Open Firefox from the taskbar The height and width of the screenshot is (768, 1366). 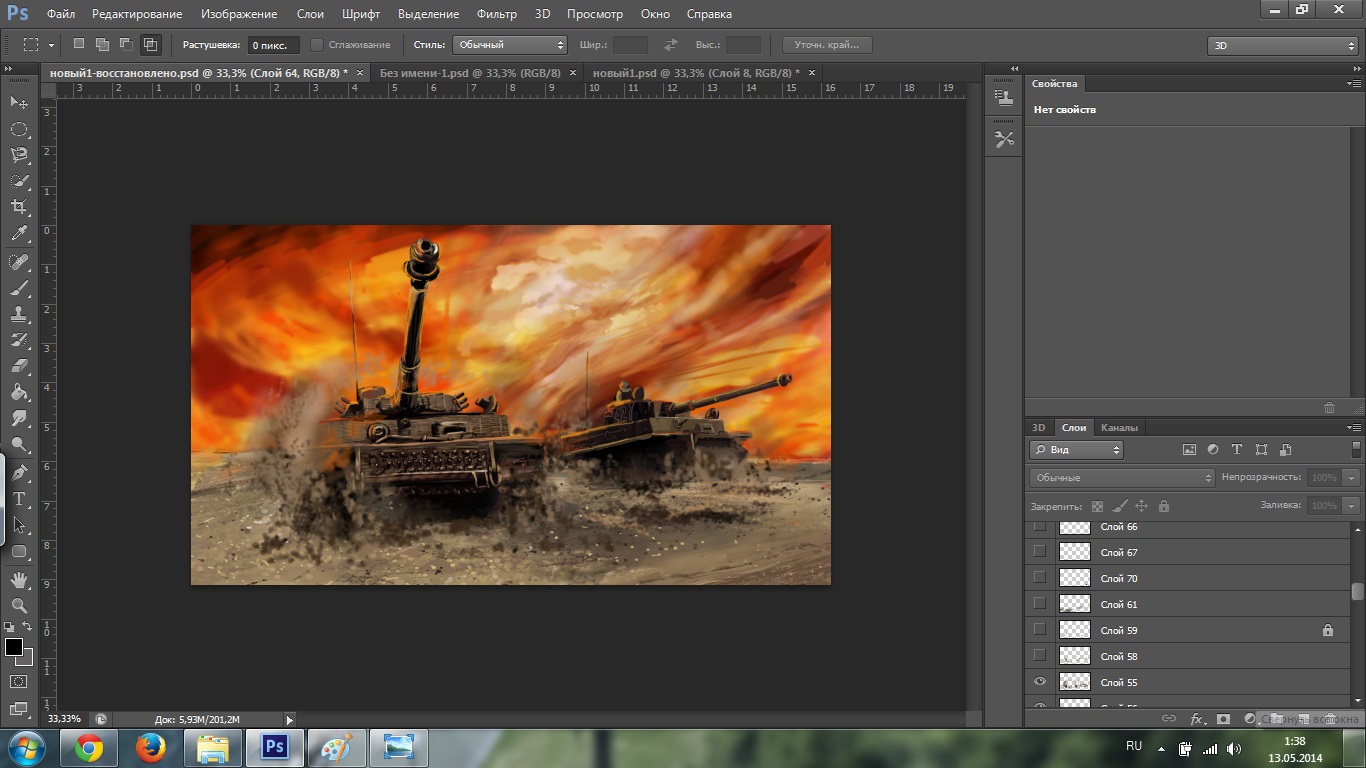tap(151, 747)
